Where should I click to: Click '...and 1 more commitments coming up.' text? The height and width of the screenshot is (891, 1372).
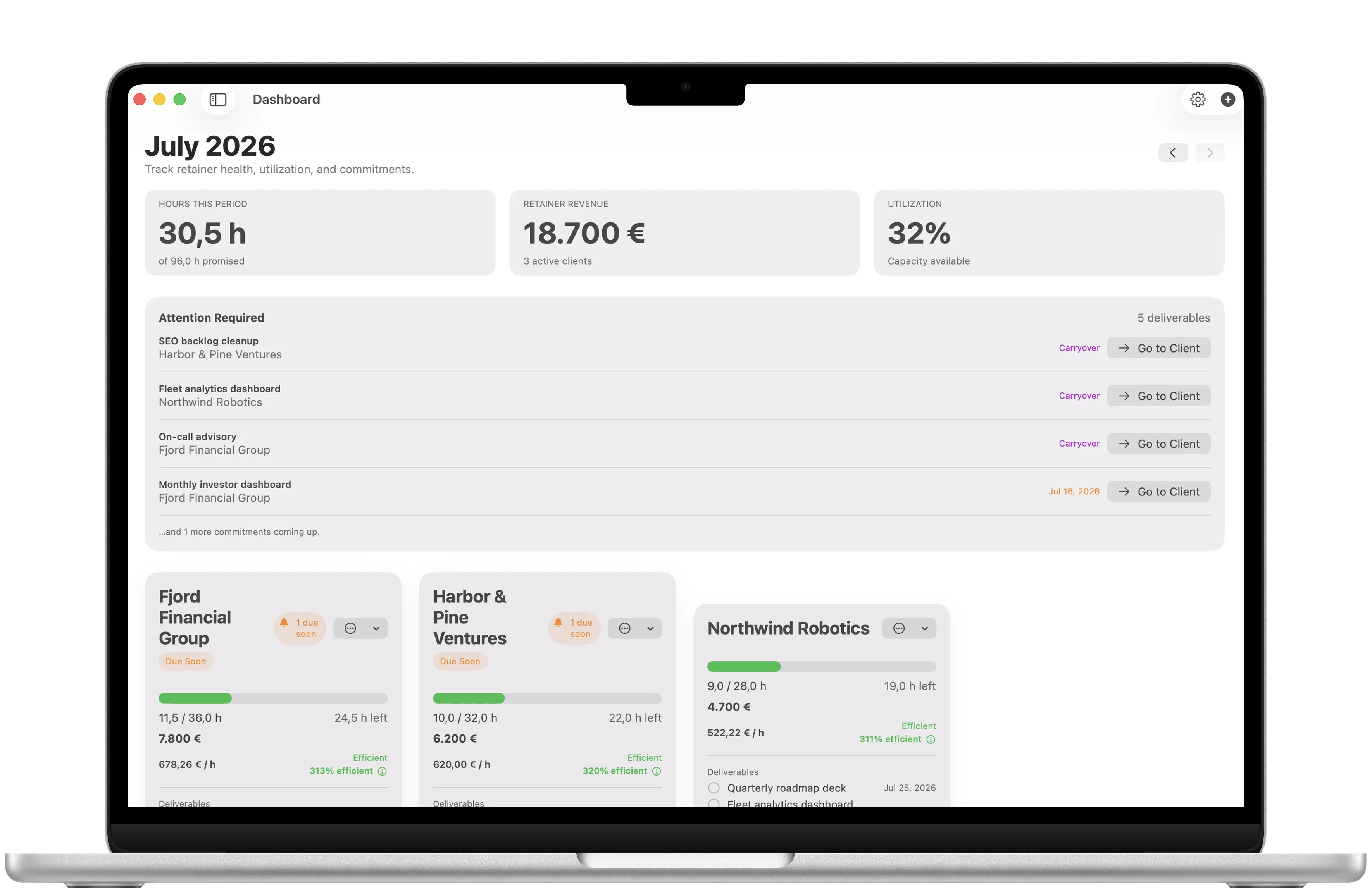click(239, 532)
